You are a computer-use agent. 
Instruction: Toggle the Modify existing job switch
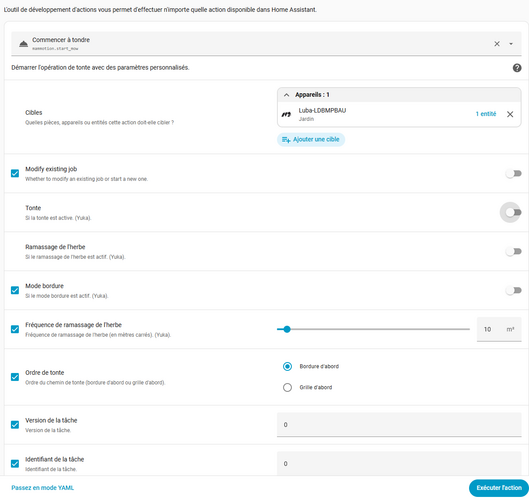click(513, 173)
